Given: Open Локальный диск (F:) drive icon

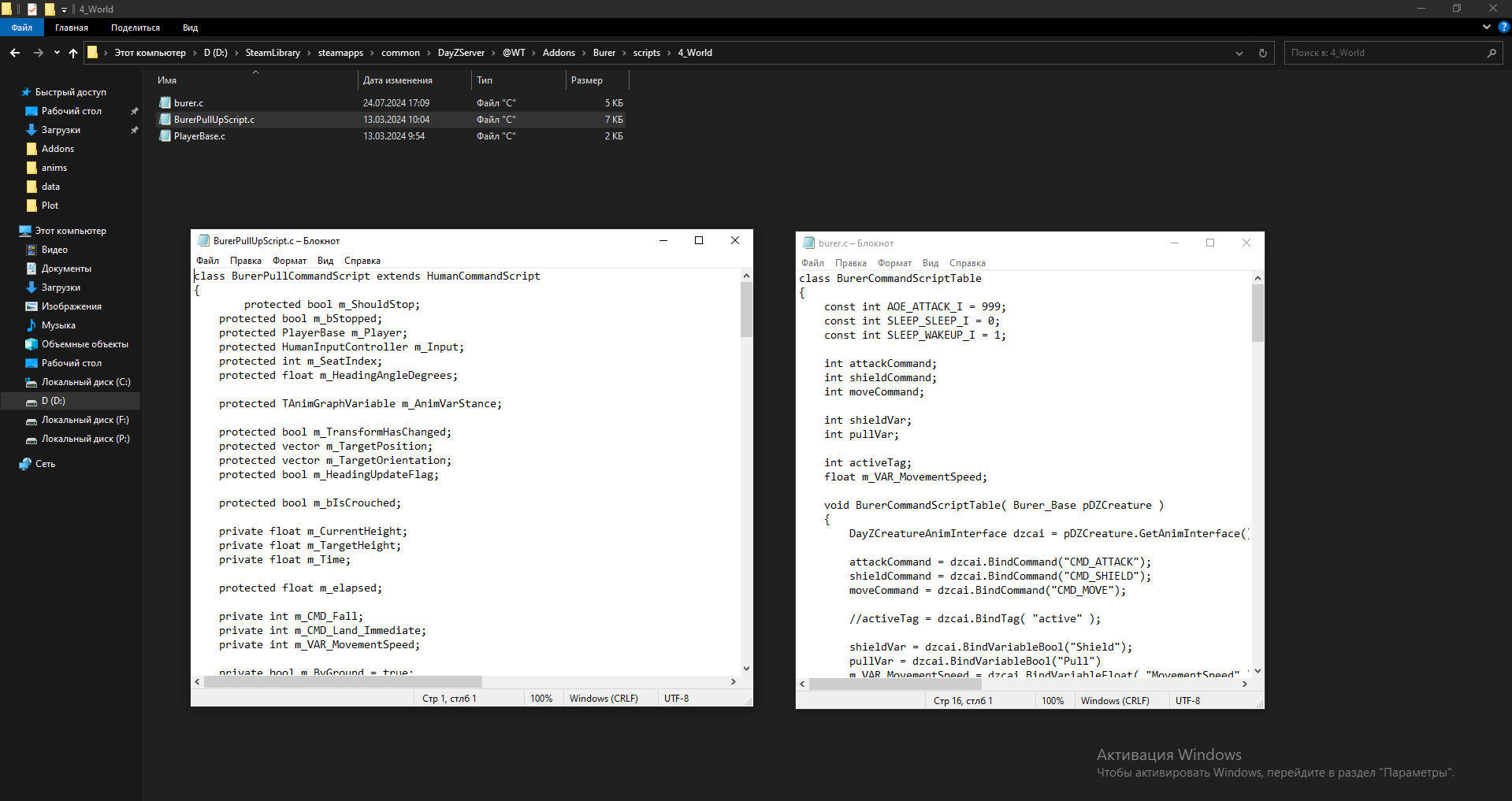Looking at the screenshot, I should 32,420.
